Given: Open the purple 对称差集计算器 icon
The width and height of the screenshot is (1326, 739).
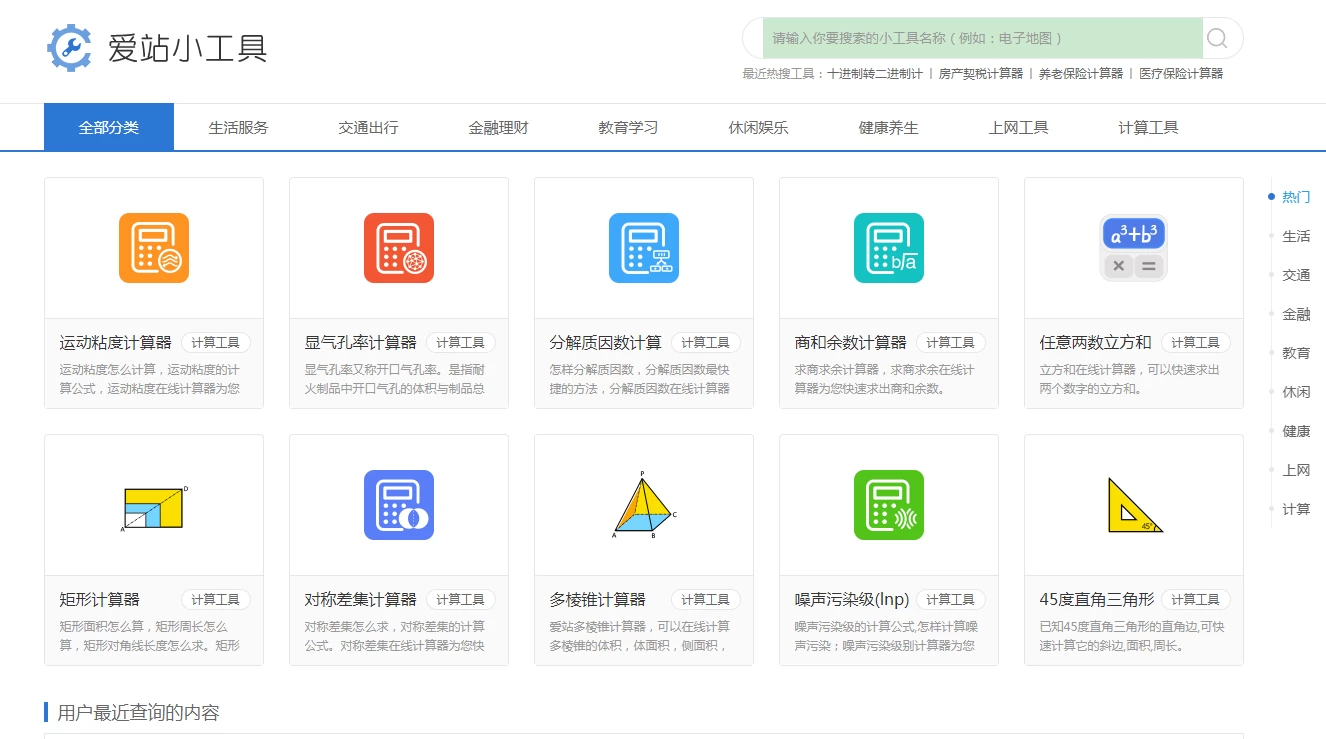Looking at the screenshot, I should [398, 505].
